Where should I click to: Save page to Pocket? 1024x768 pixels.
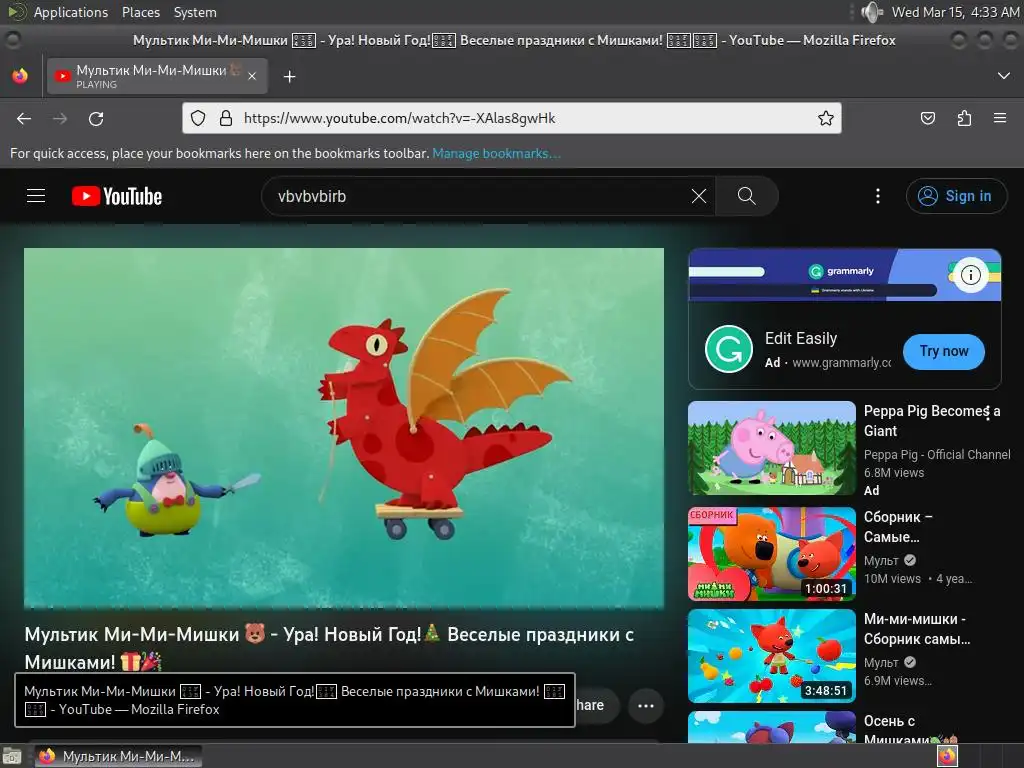(927, 118)
